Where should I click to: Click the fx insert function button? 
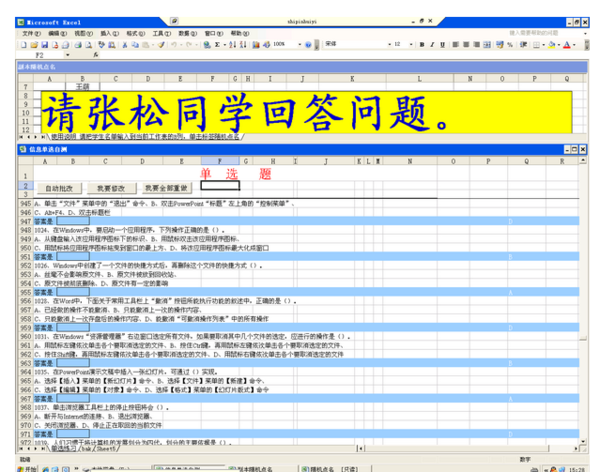coord(96,55)
